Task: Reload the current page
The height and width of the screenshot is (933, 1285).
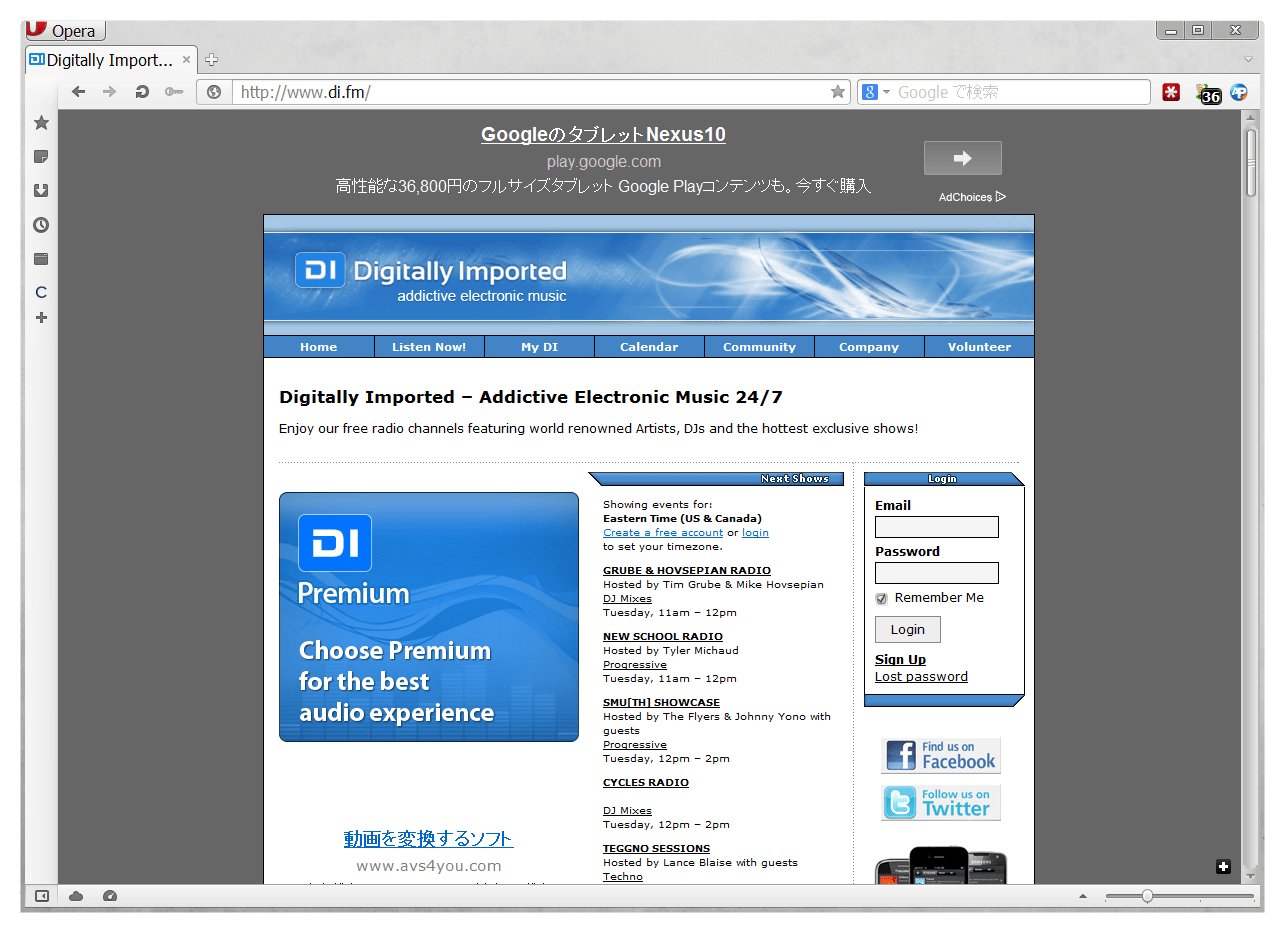Action: pos(142,92)
